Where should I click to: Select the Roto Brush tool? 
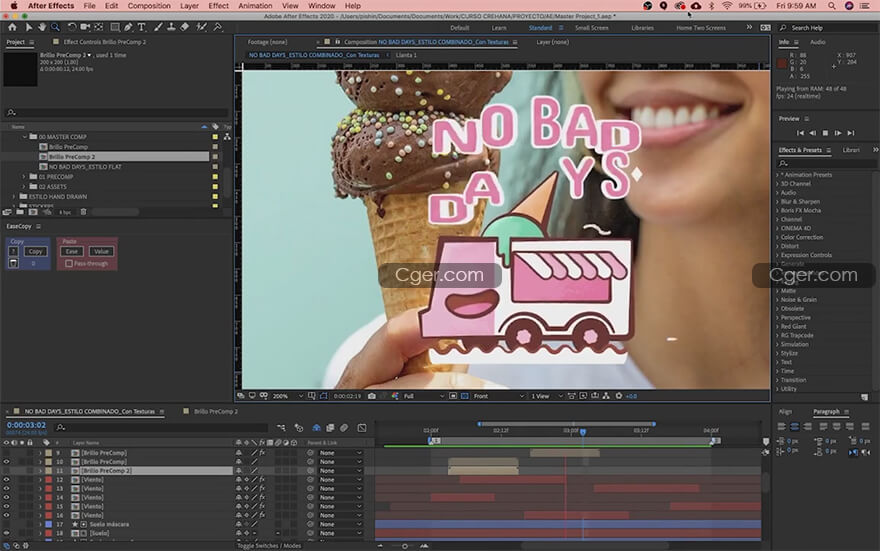coord(201,27)
